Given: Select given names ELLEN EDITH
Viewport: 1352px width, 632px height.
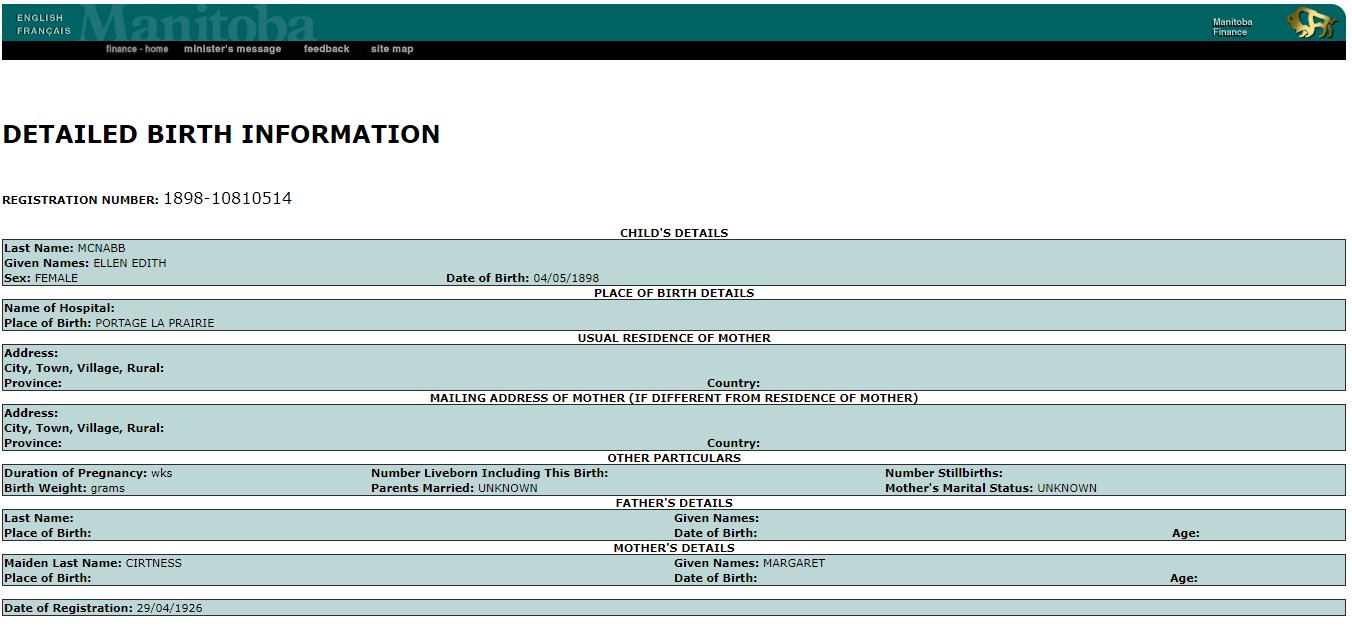Looking at the screenshot, I should click(130, 263).
